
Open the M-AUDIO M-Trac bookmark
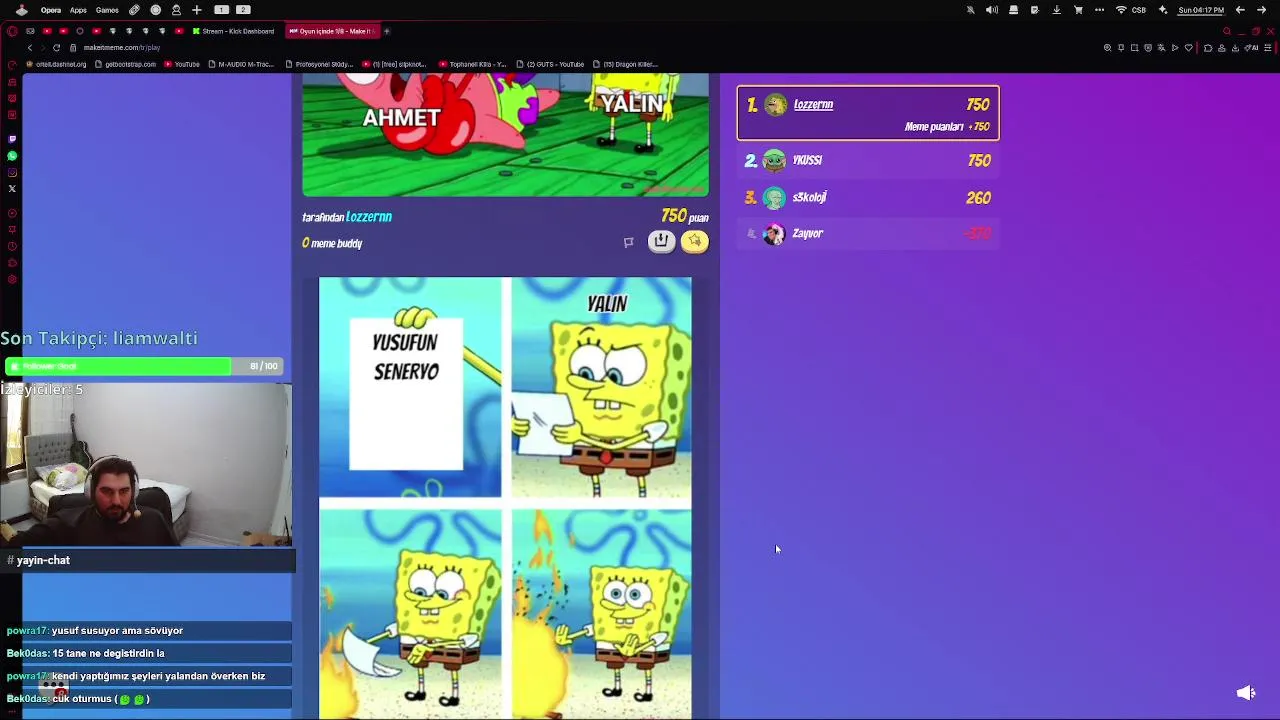[240, 64]
